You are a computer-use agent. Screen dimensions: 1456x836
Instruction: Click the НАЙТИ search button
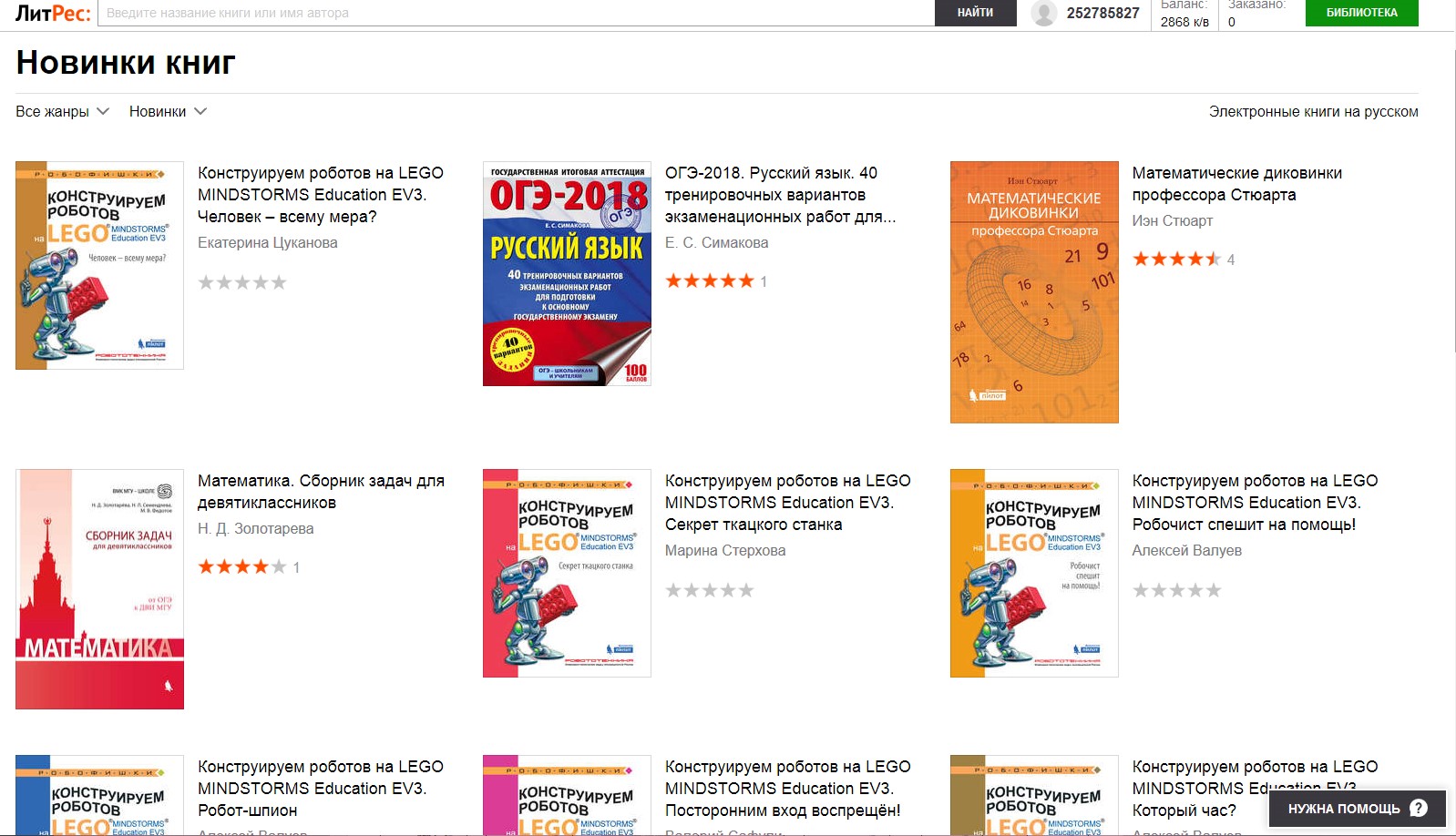[x=975, y=13]
